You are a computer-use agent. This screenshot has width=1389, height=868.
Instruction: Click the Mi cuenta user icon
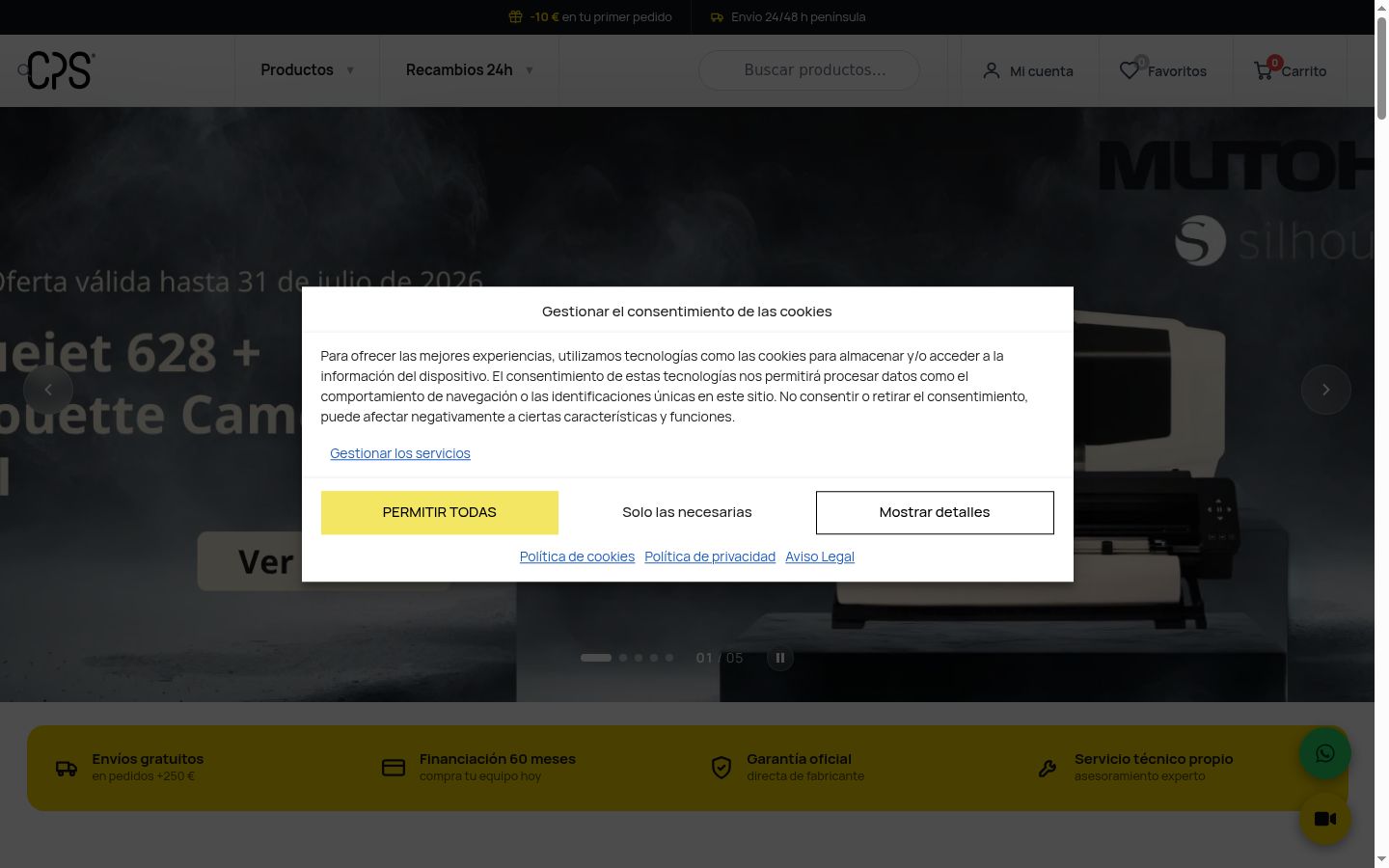click(x=992, y=71)
